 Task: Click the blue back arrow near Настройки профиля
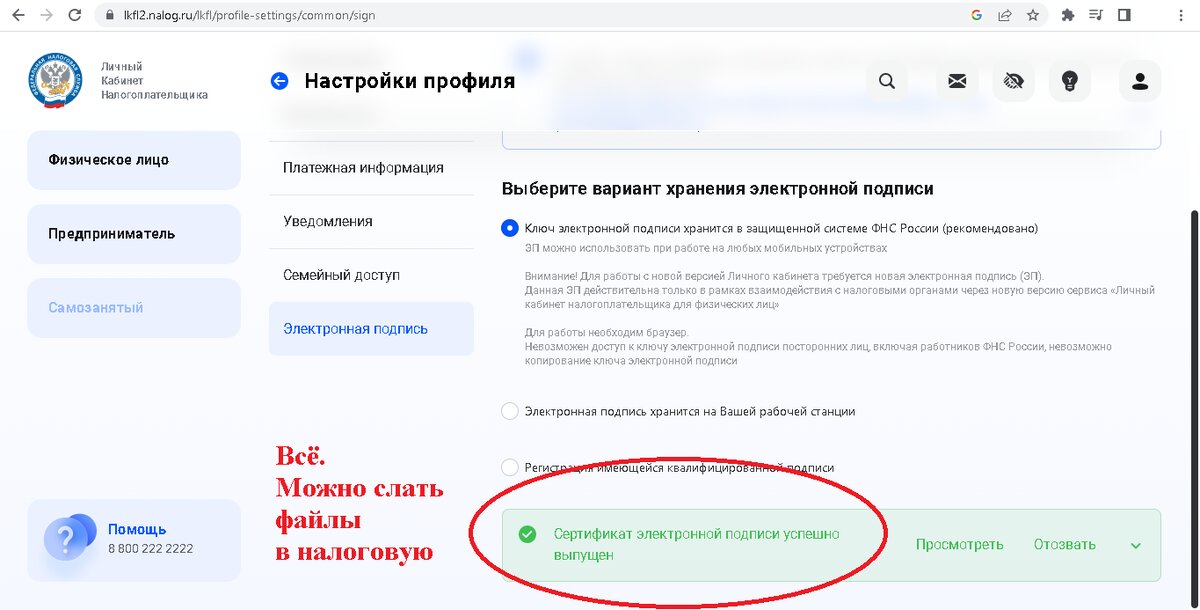click(279, 81)
